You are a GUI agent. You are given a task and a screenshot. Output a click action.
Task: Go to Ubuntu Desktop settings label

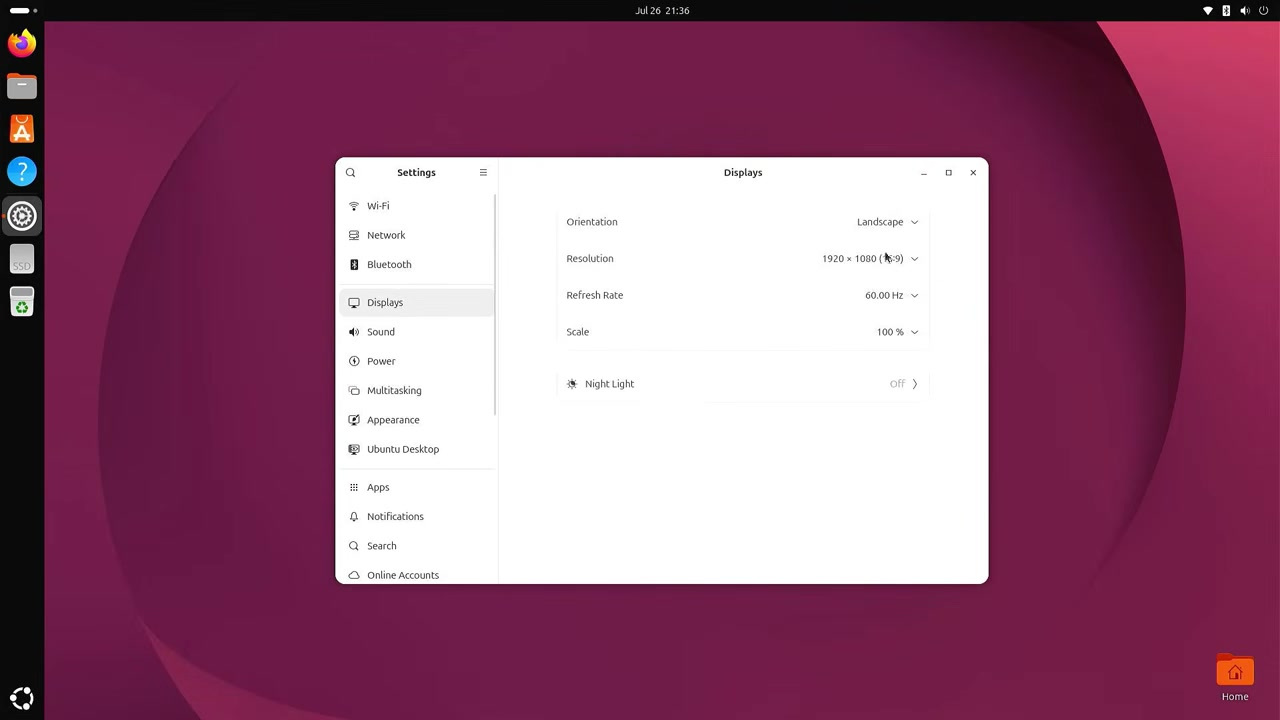[x=403, y=449]
